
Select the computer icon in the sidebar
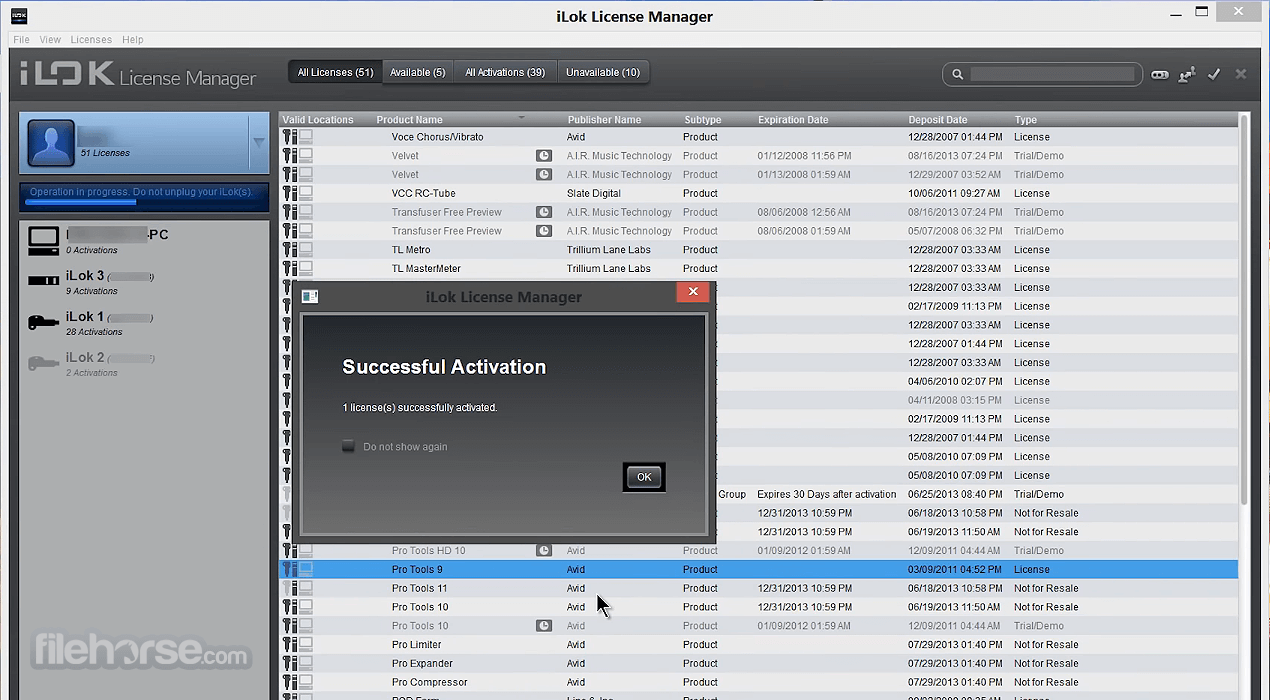(x=43, y=240)
